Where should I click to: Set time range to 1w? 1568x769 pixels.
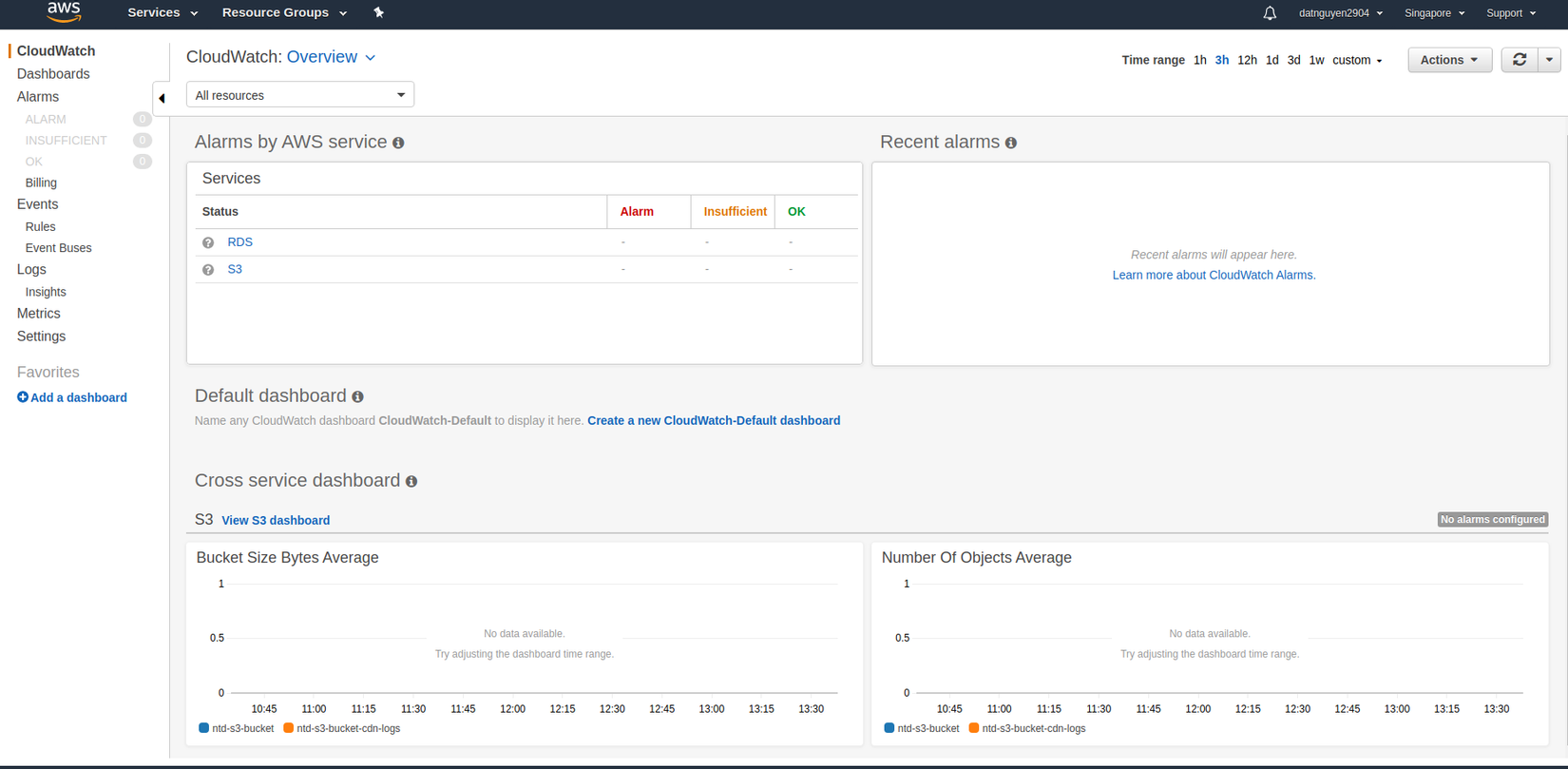1316,60
